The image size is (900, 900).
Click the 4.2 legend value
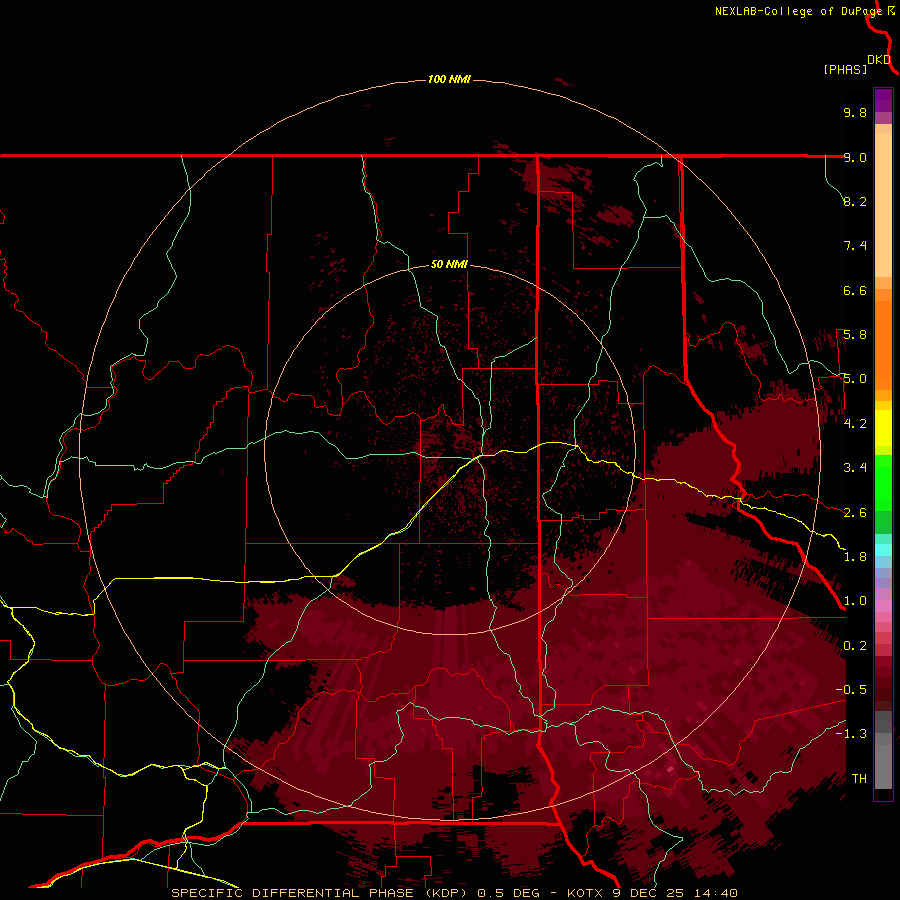(855, 424)
